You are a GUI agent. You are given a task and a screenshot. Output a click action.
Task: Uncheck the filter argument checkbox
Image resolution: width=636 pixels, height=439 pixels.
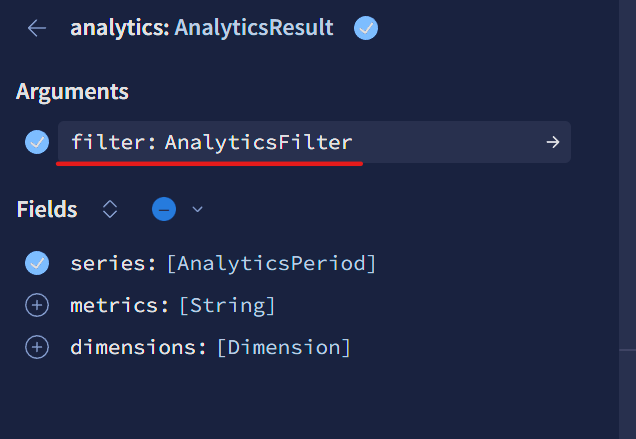pyautogui.click(x=37, y=142)
